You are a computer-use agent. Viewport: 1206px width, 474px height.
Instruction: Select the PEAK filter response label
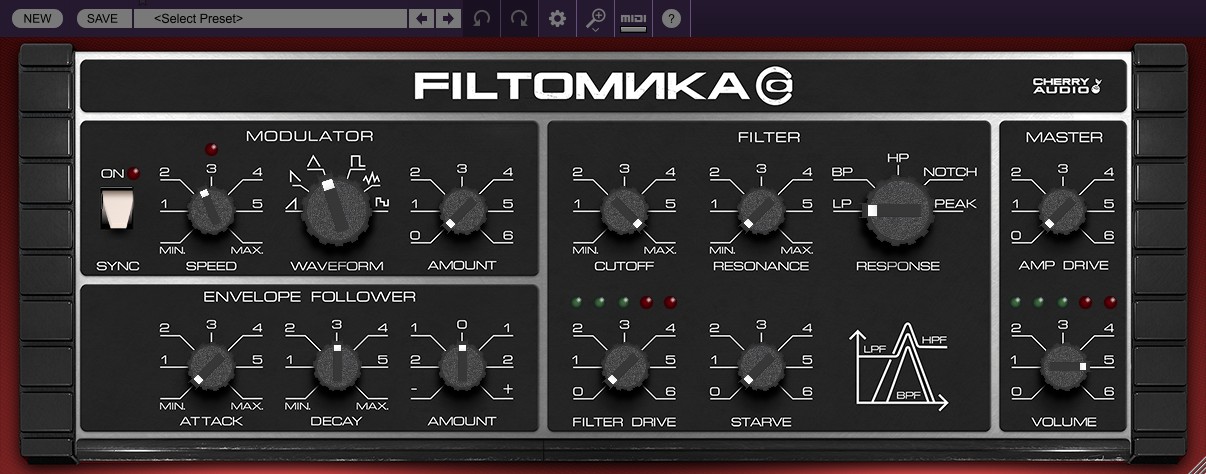click(x=955, y=203)
